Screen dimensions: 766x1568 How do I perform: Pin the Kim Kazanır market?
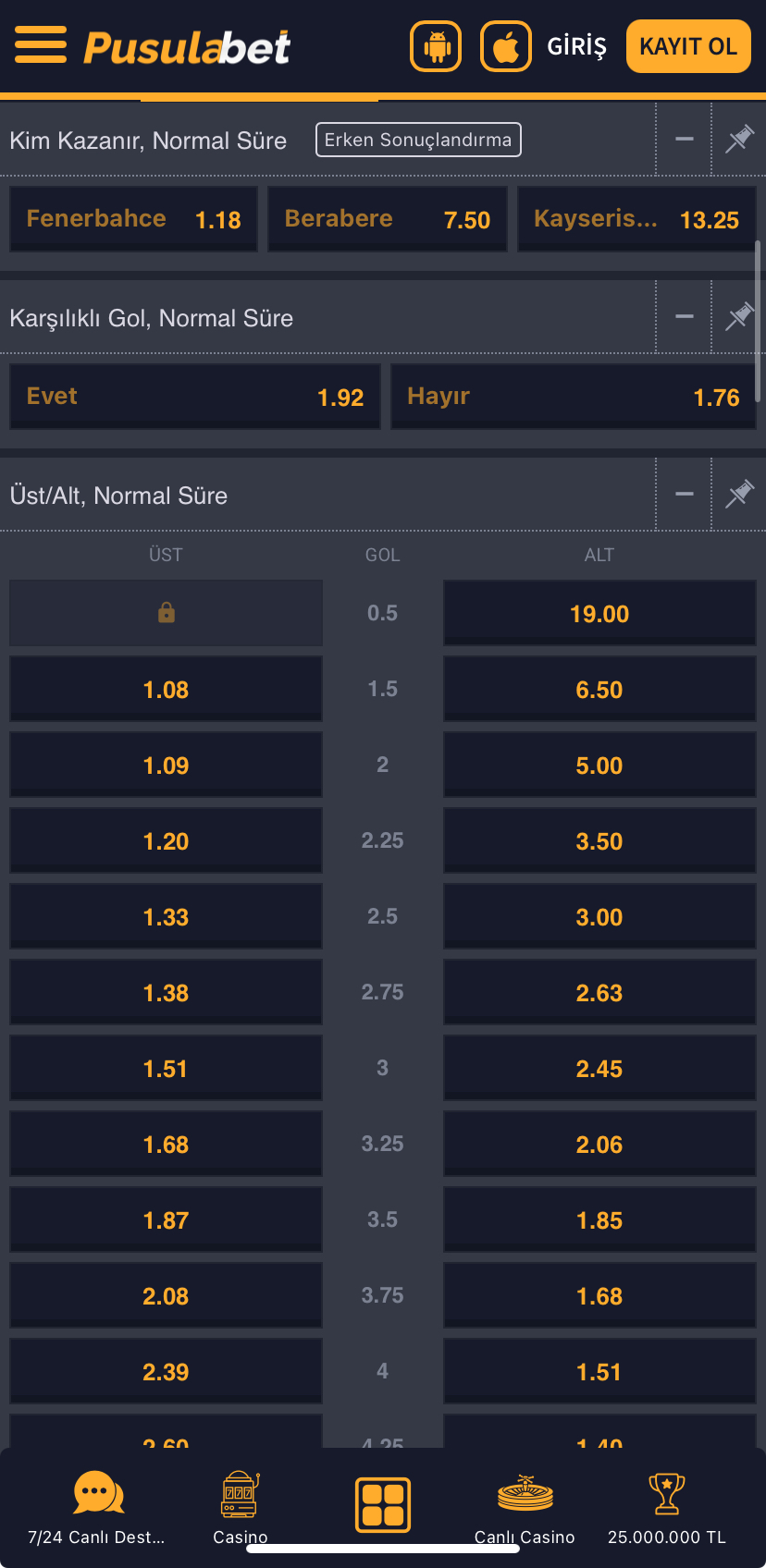[x=739, y=140]
